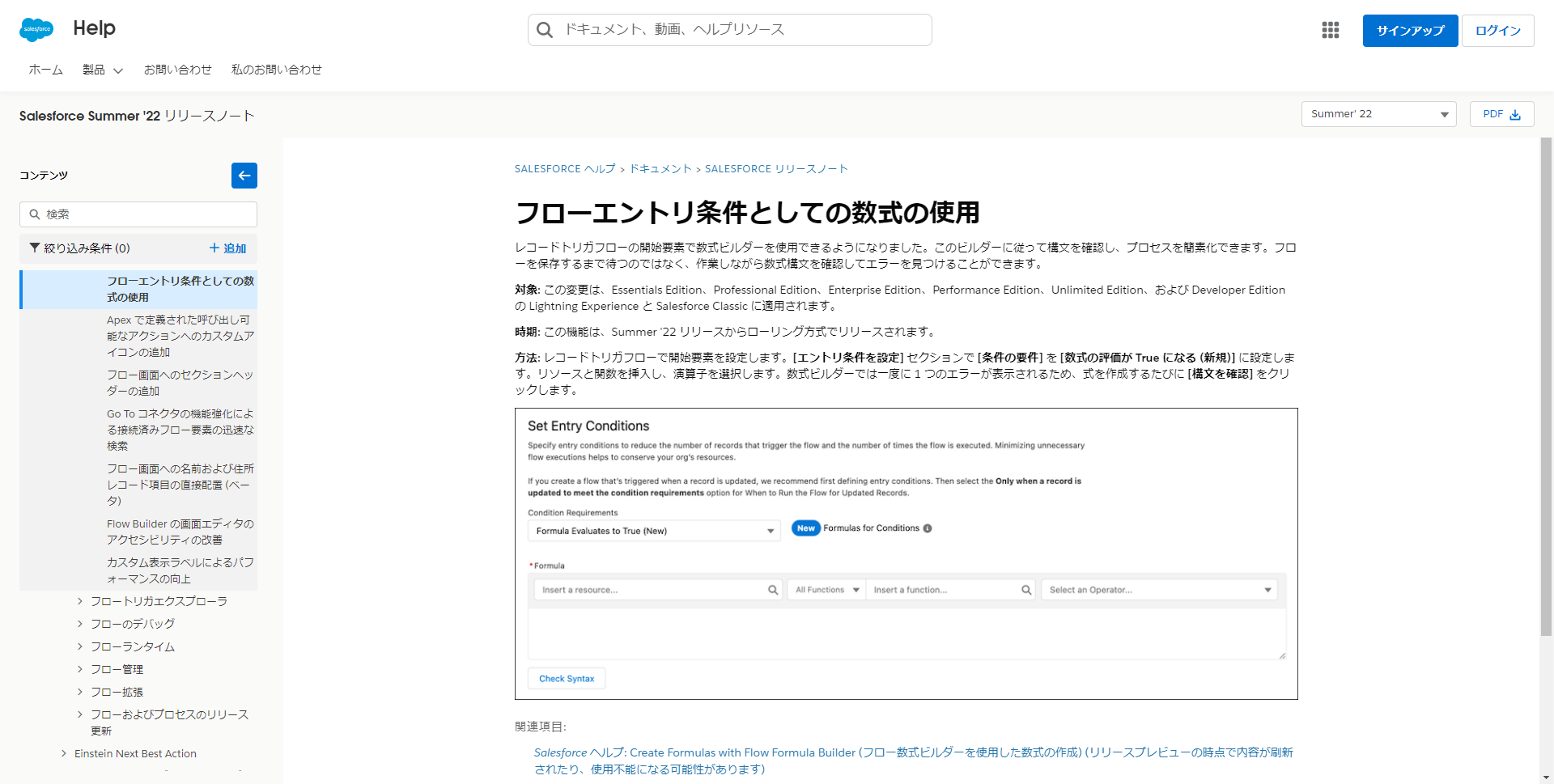Expand the フローランタイム tree node
This screenshot has height=784, width=1554.
tap(79, 646)
